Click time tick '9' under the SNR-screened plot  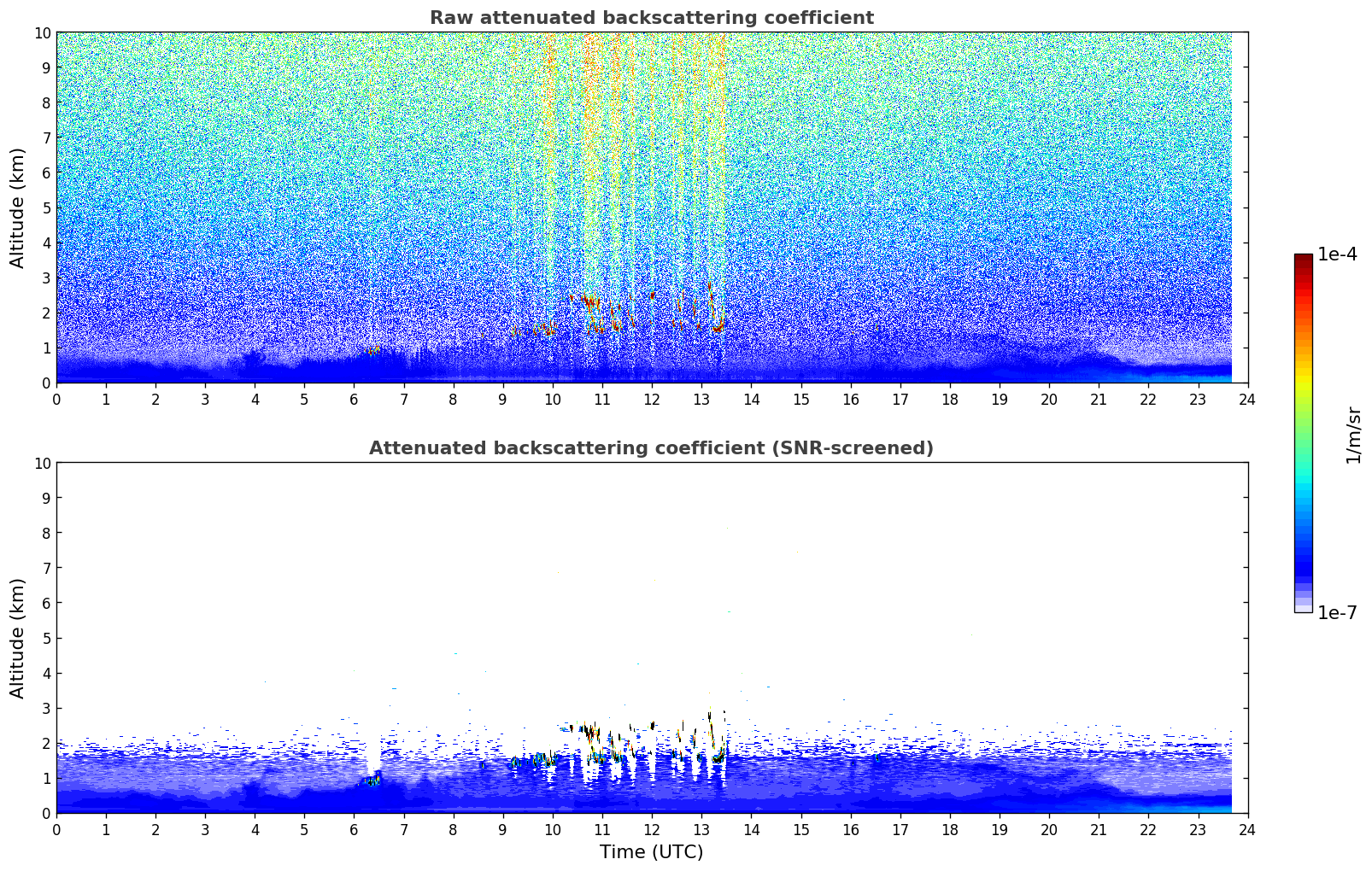503,829
